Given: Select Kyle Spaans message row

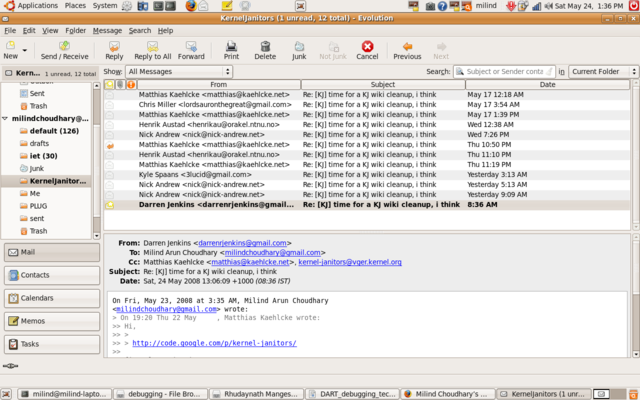Looking at the screenshot, I should coord(367,175).
